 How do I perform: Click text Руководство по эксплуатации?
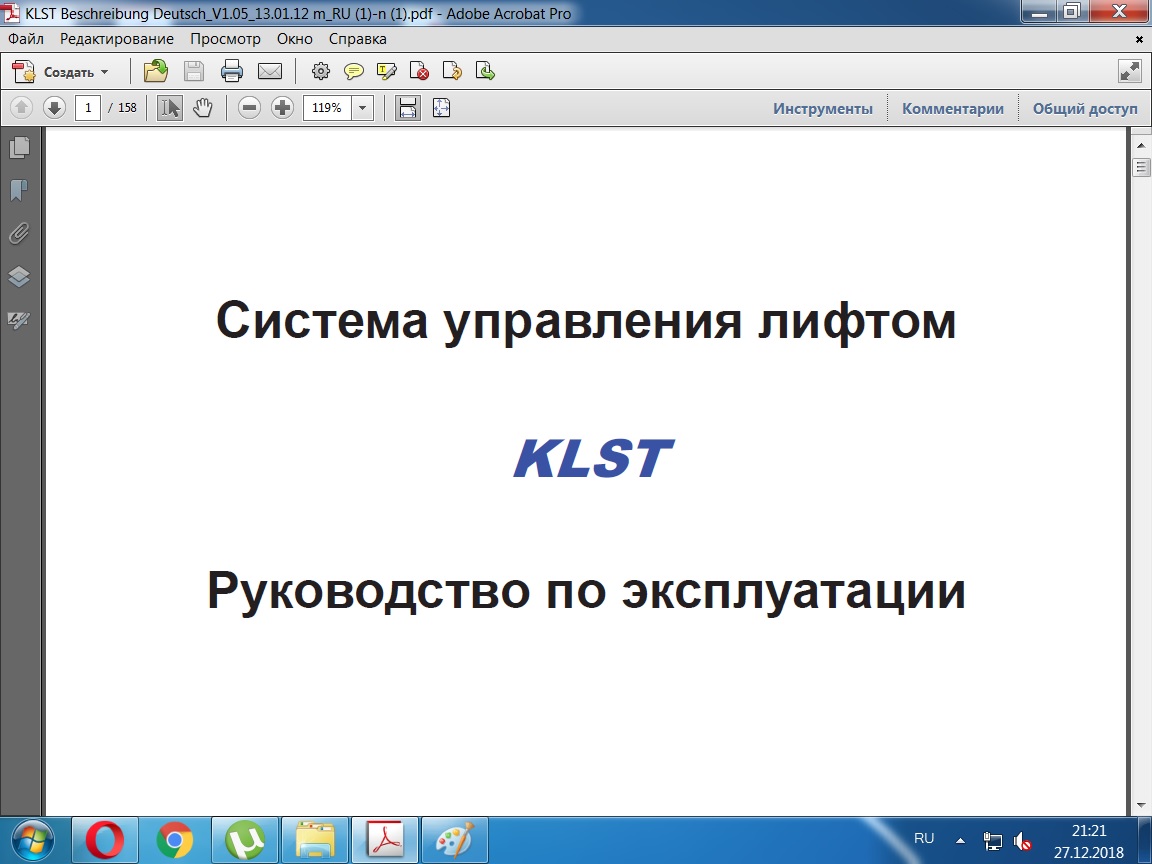586,591
